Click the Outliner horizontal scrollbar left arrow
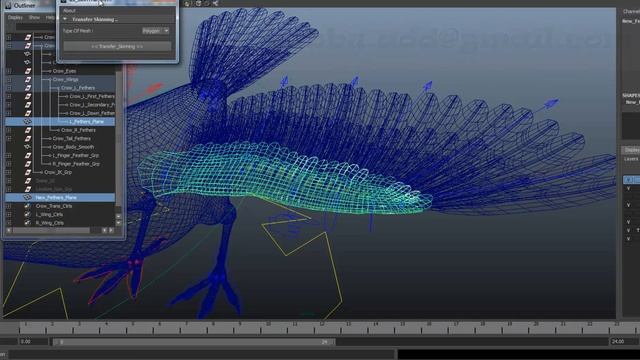Image resolution: width=640 pixels, height=360 pixels. coord(9,231)
